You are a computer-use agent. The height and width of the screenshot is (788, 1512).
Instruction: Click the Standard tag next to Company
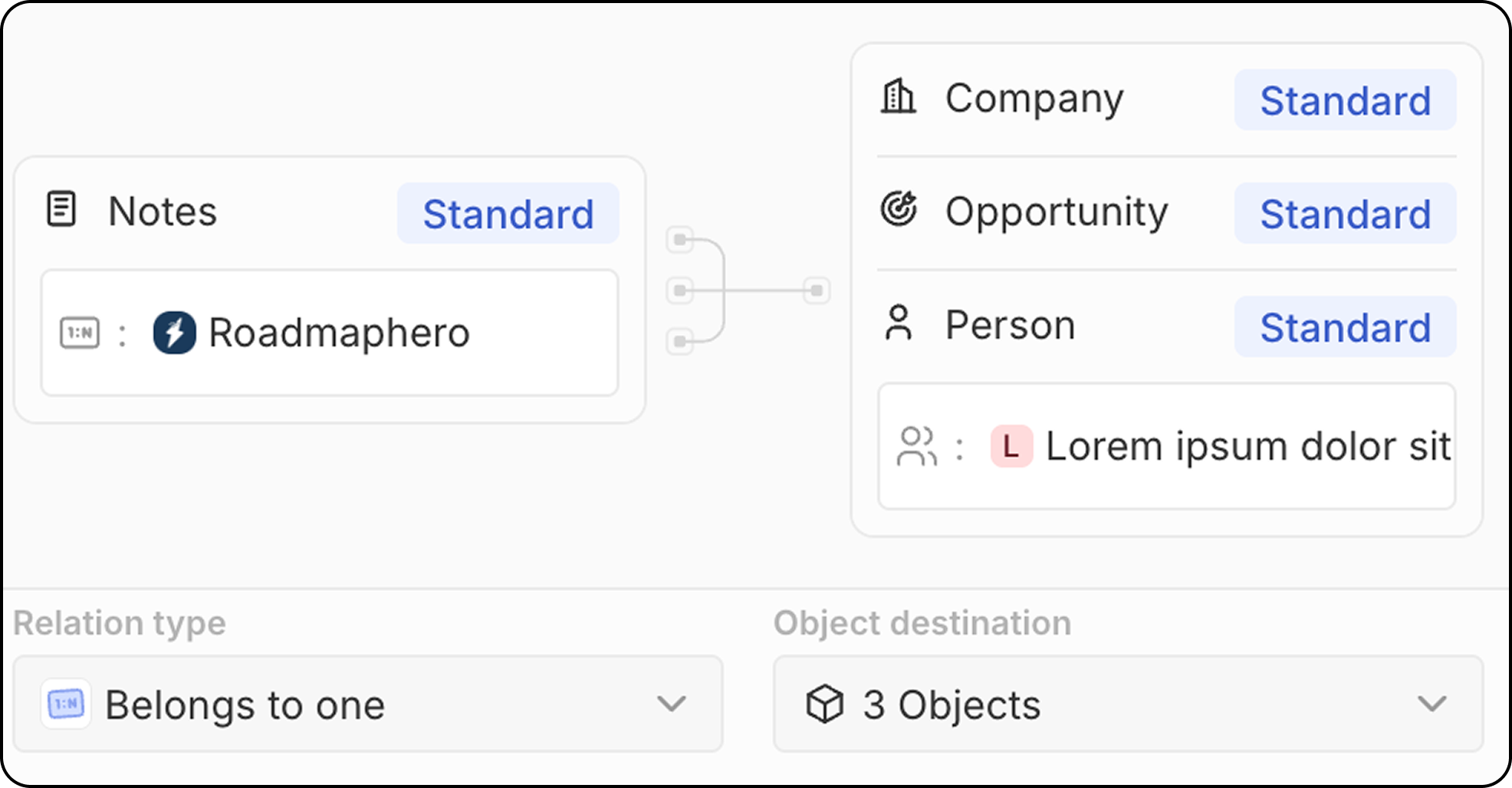click(x=1345, y=100)
